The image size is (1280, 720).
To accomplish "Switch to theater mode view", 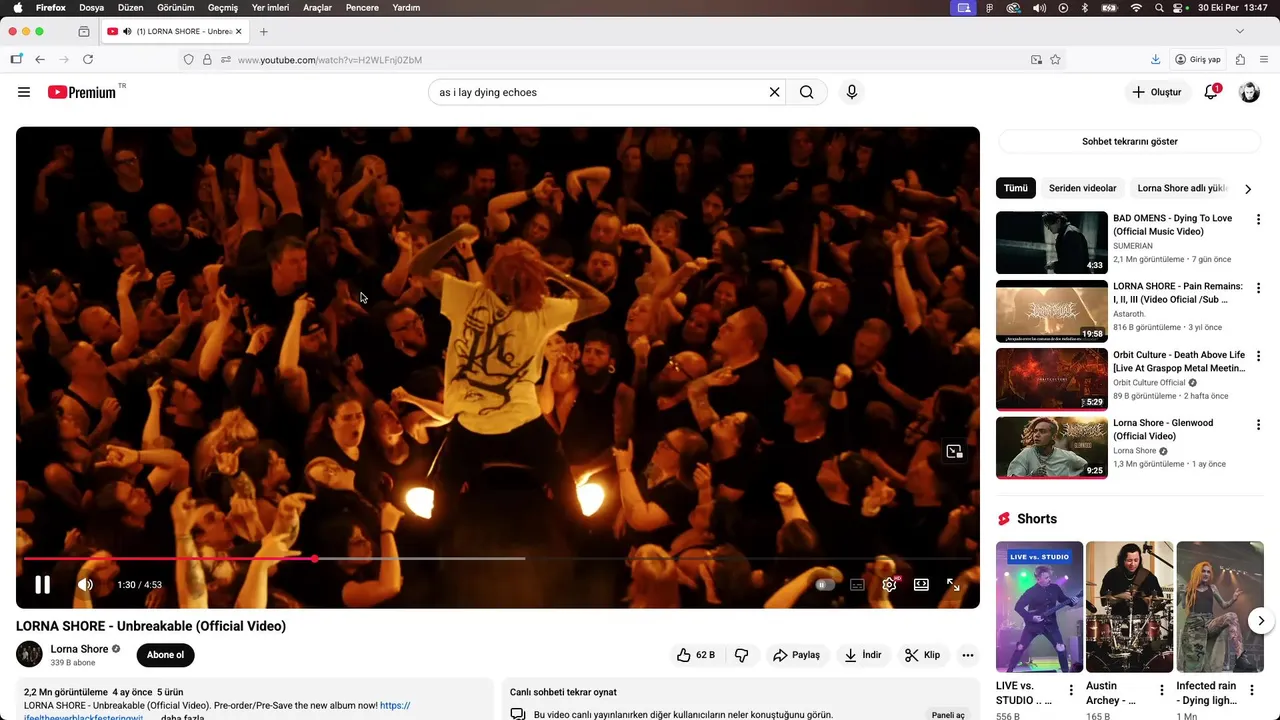I will pos(921,585).
